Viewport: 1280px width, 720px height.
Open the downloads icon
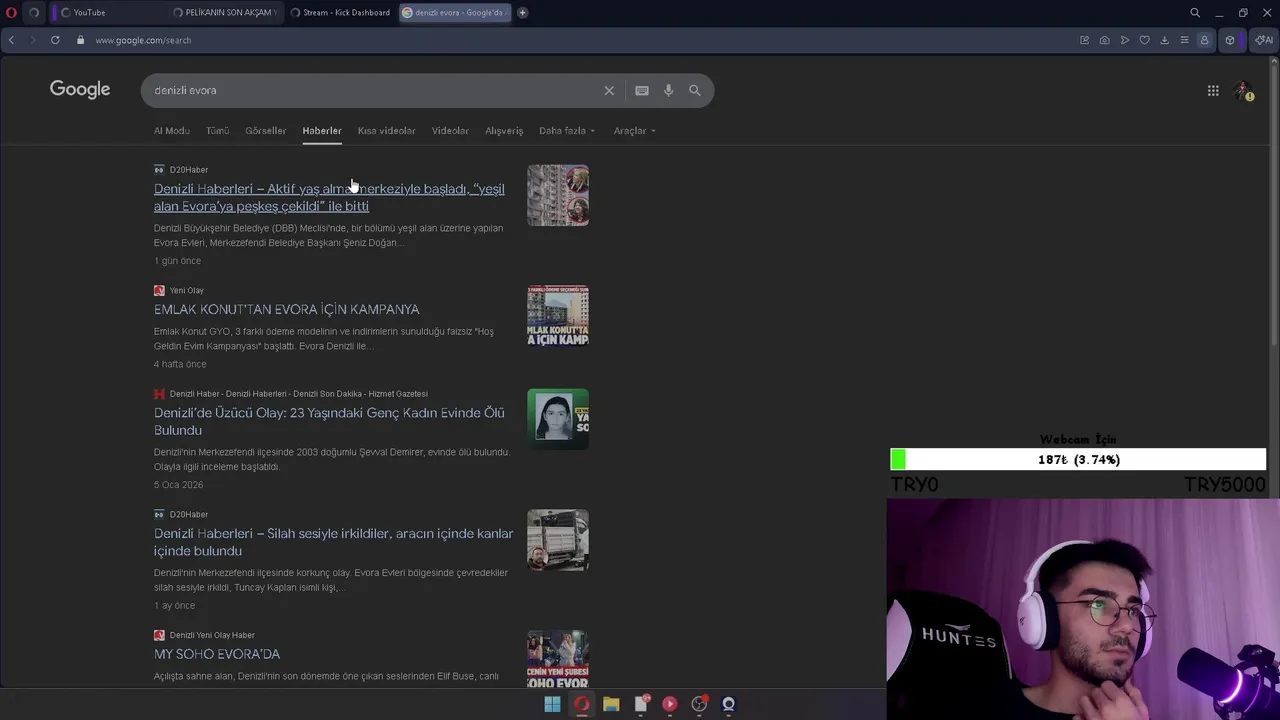[x=1164, y=40]
